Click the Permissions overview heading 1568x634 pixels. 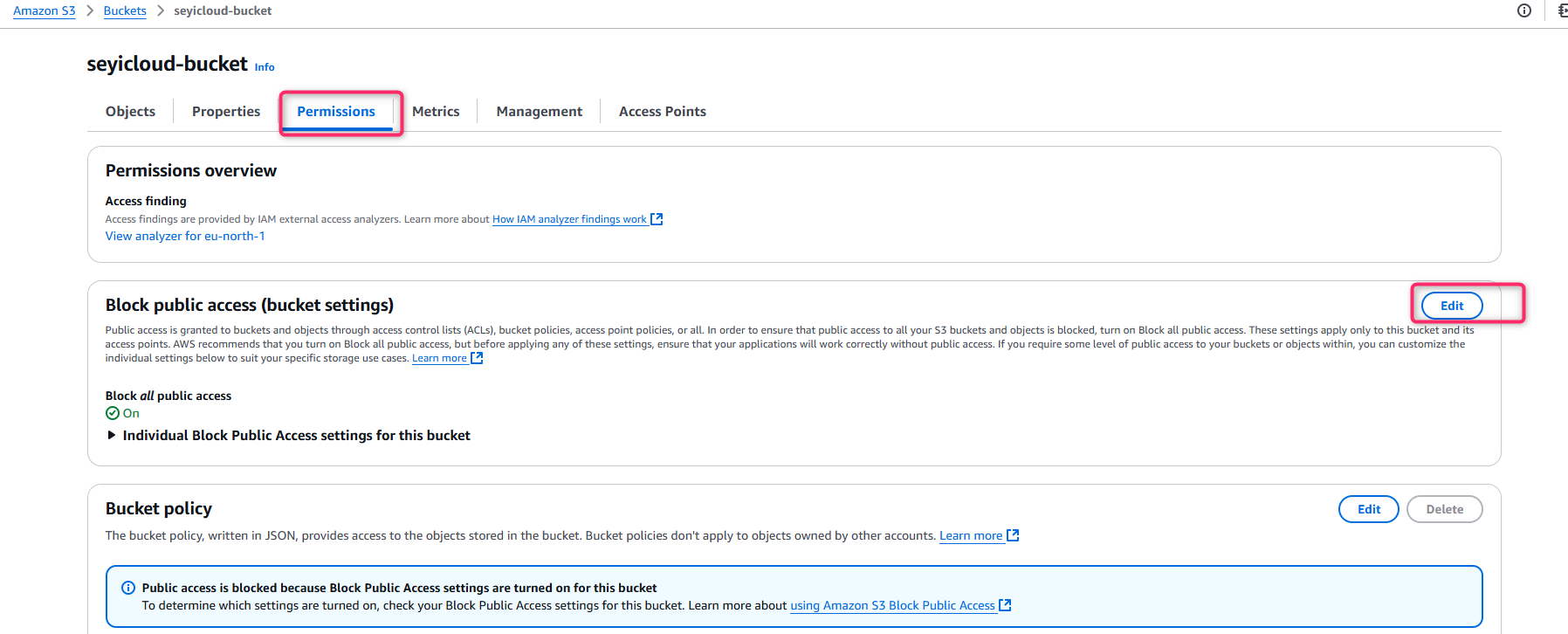coord(191,170)
